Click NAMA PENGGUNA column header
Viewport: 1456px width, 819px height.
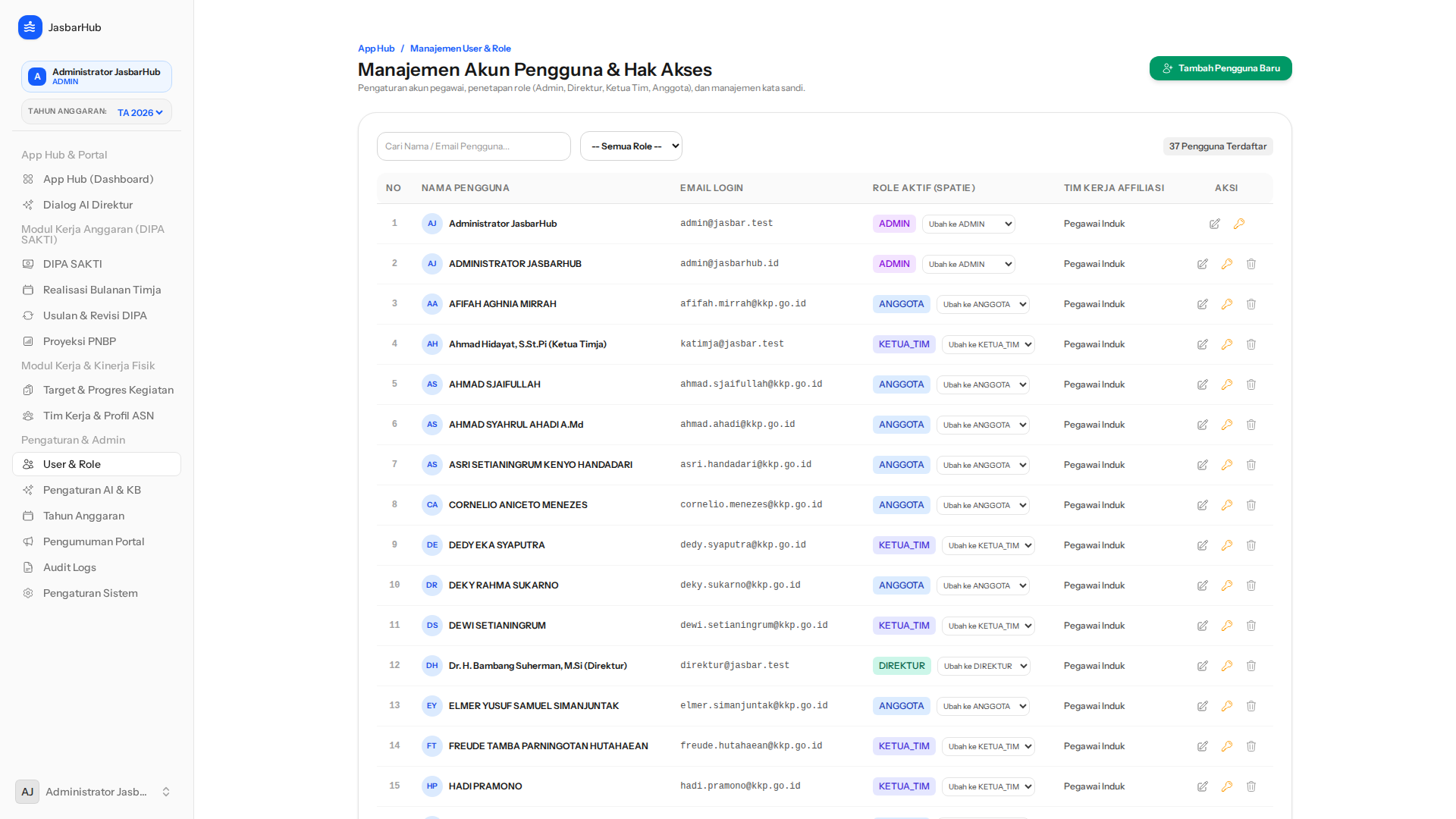465,188
